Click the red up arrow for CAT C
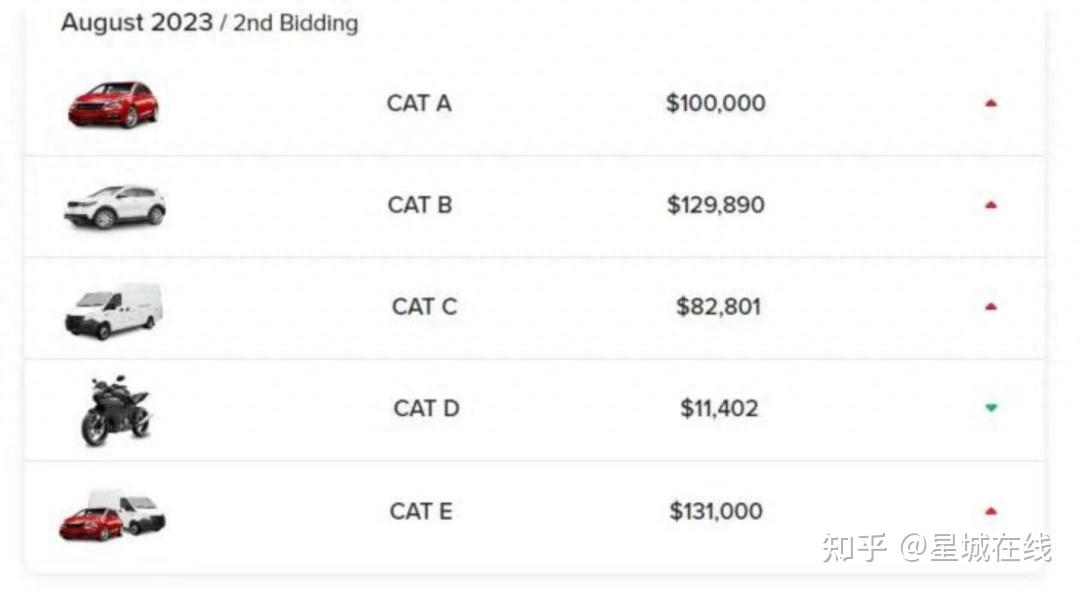 point(991,307)
